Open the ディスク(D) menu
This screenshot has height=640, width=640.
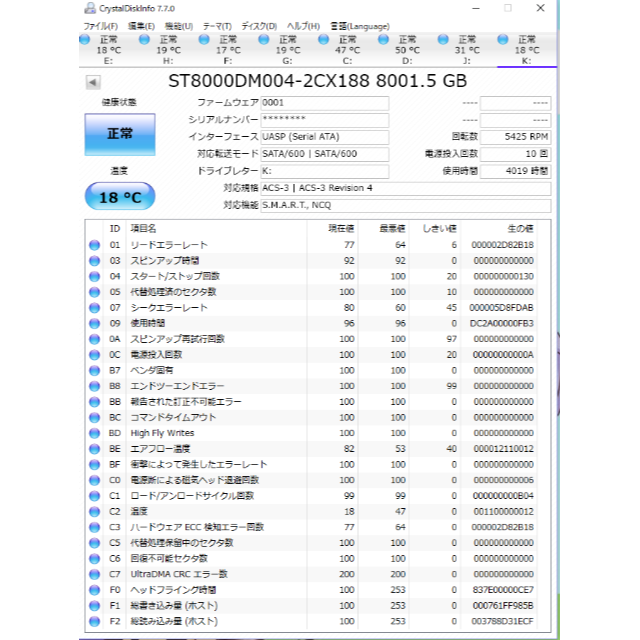click(x=259, y=27)
